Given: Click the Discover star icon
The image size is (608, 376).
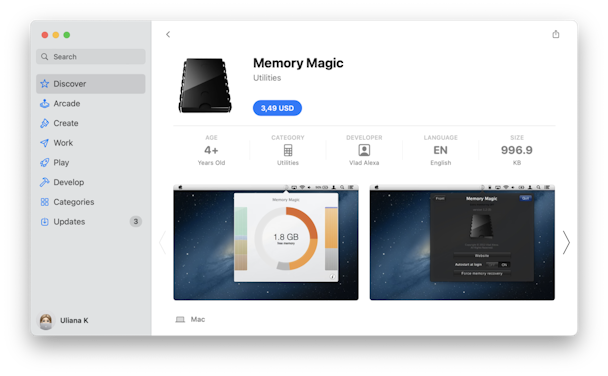Looking at the screenshot, I should (45, 84).
